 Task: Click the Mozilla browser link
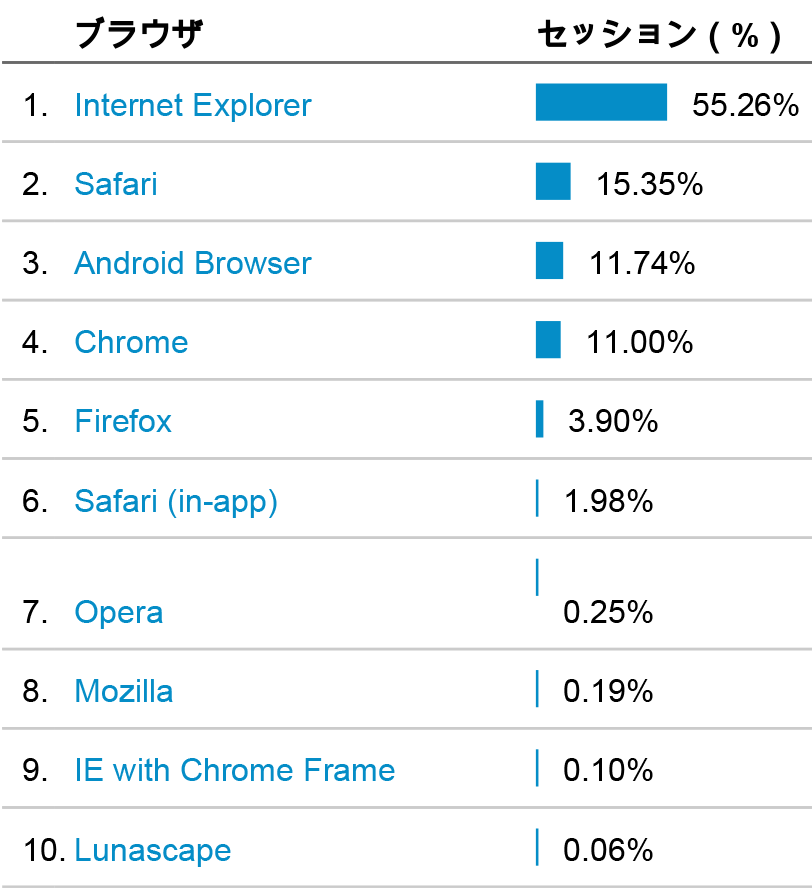pyautogui.click(x=123, y=691)
